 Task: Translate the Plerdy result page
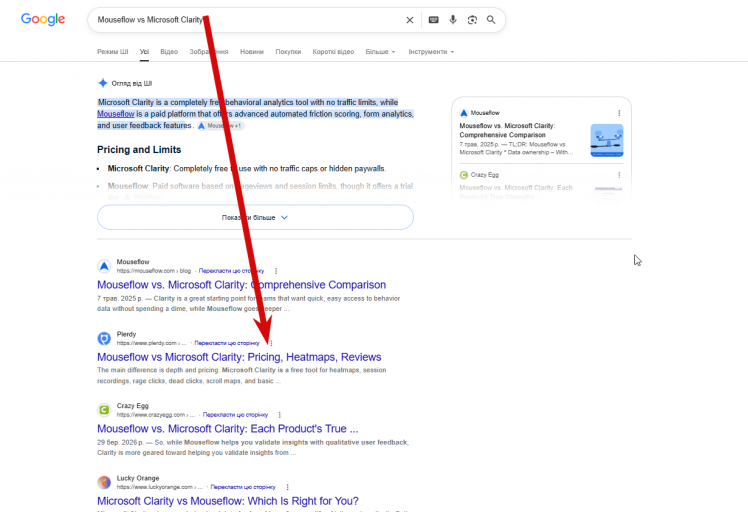point(227,343)
